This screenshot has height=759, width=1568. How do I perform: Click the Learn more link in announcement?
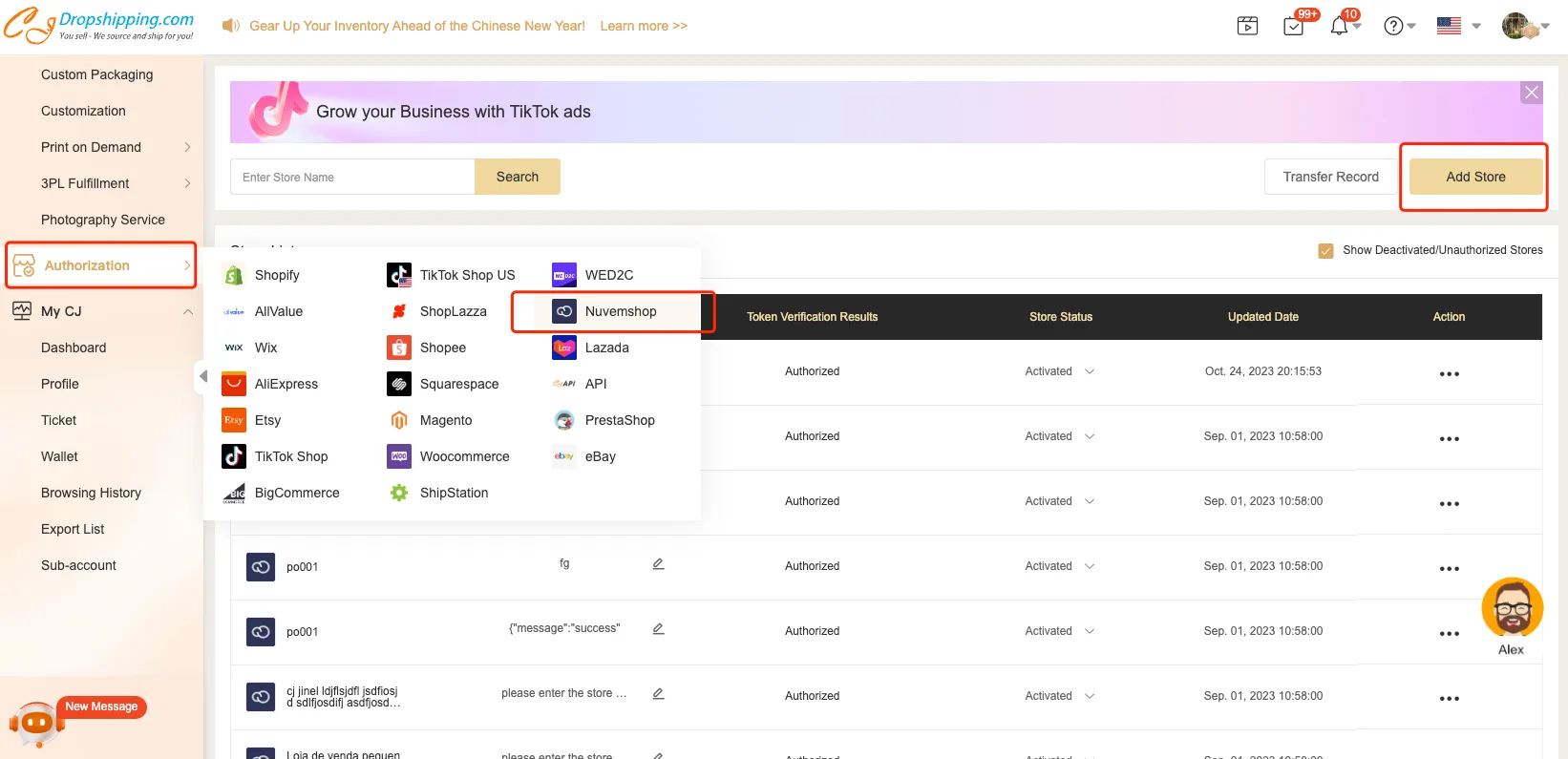(643, 26)
